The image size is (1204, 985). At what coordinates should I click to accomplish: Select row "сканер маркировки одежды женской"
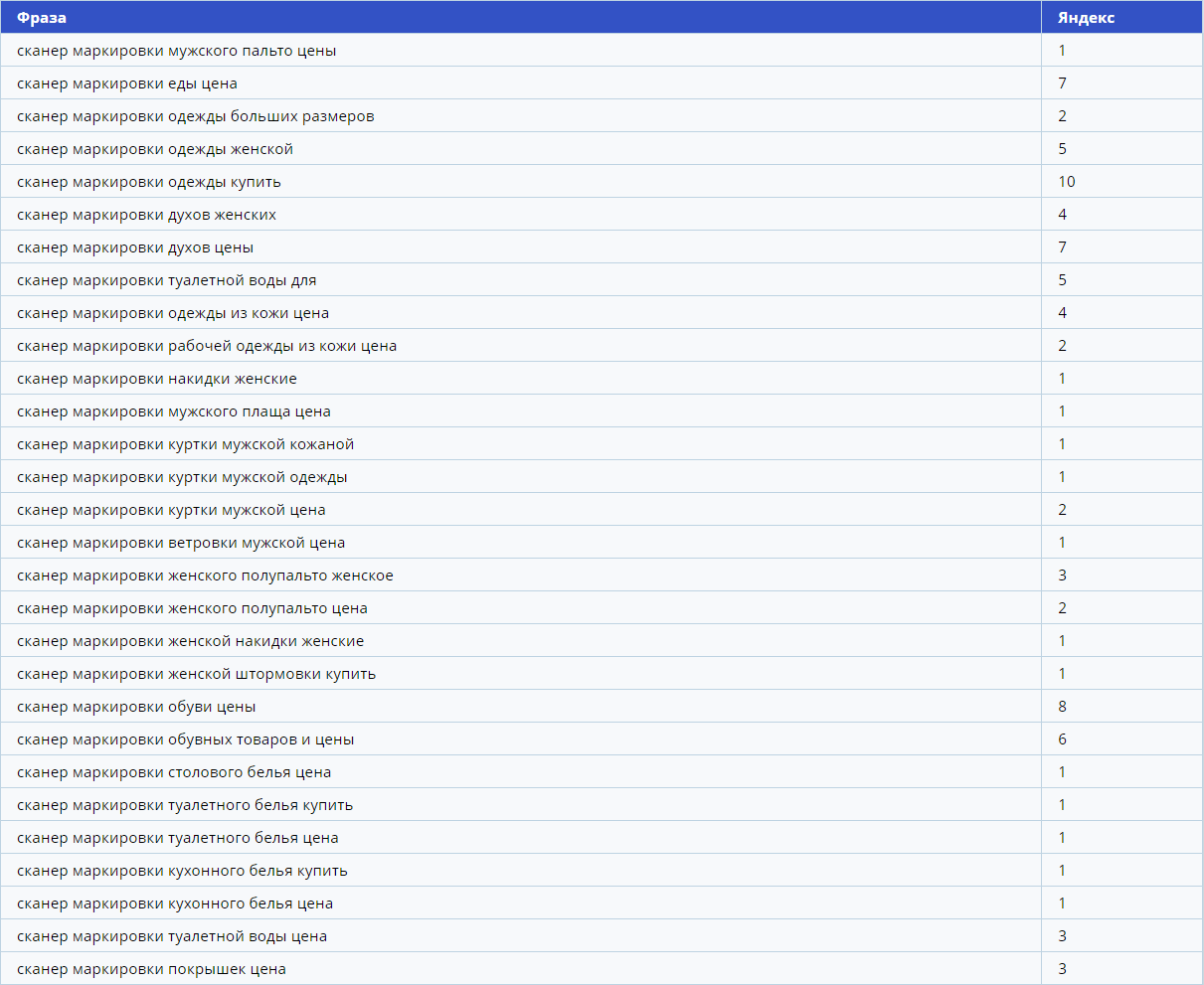(x=602, y=149)
